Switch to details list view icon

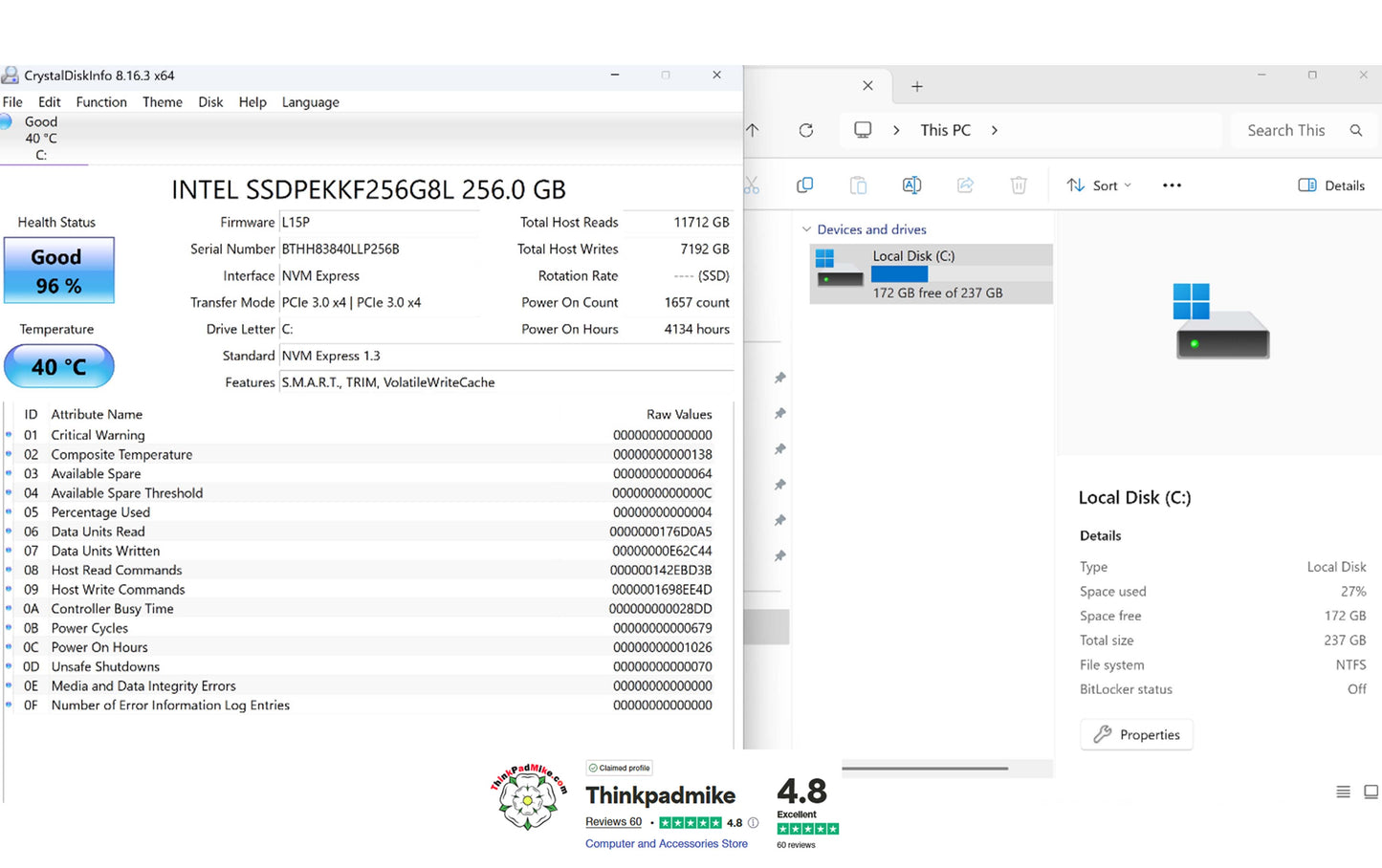pyautogui.click(x=1343, y=792)
